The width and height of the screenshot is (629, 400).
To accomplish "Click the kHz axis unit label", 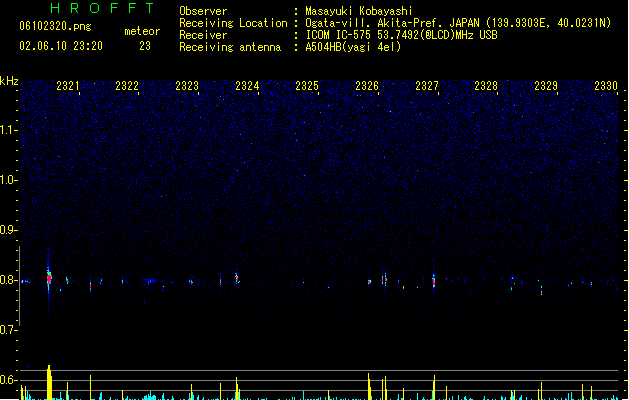I will click(9, 81).
